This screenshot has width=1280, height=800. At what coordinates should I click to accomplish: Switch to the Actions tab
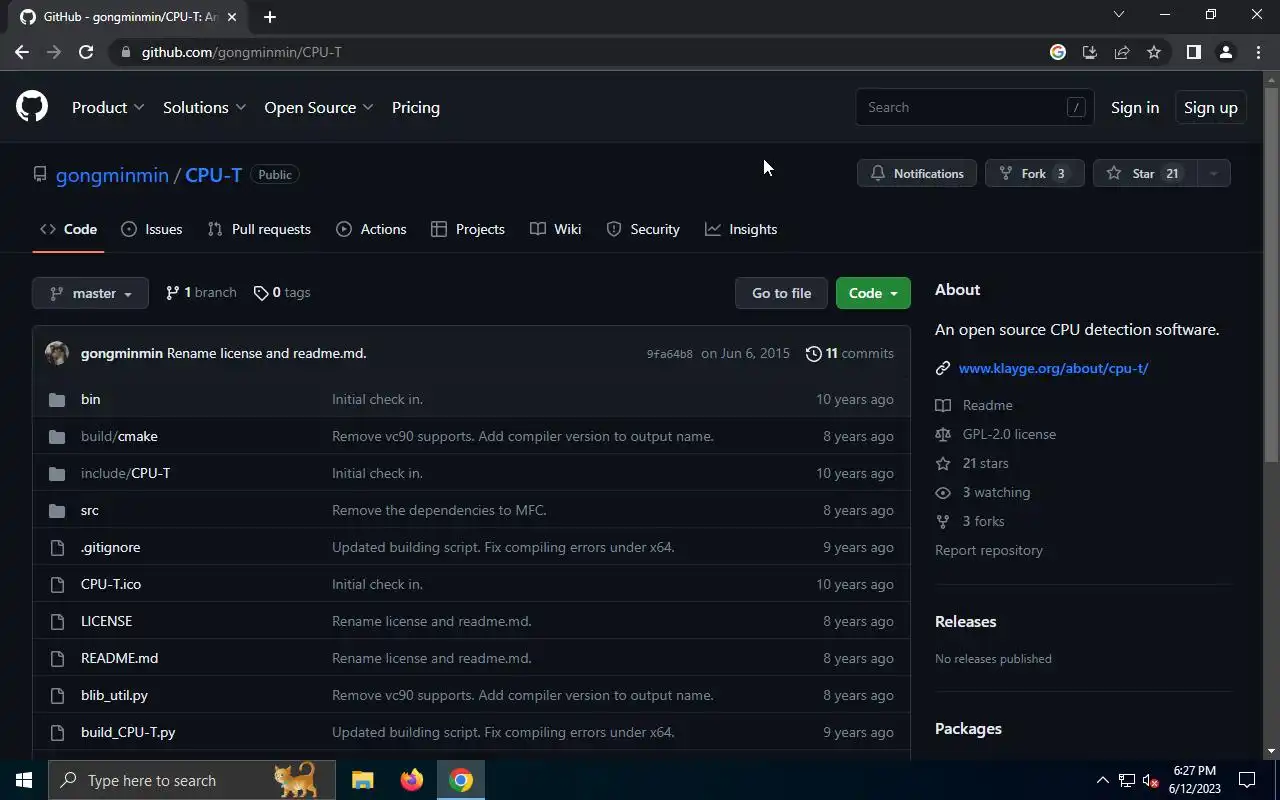coord(371,229)
